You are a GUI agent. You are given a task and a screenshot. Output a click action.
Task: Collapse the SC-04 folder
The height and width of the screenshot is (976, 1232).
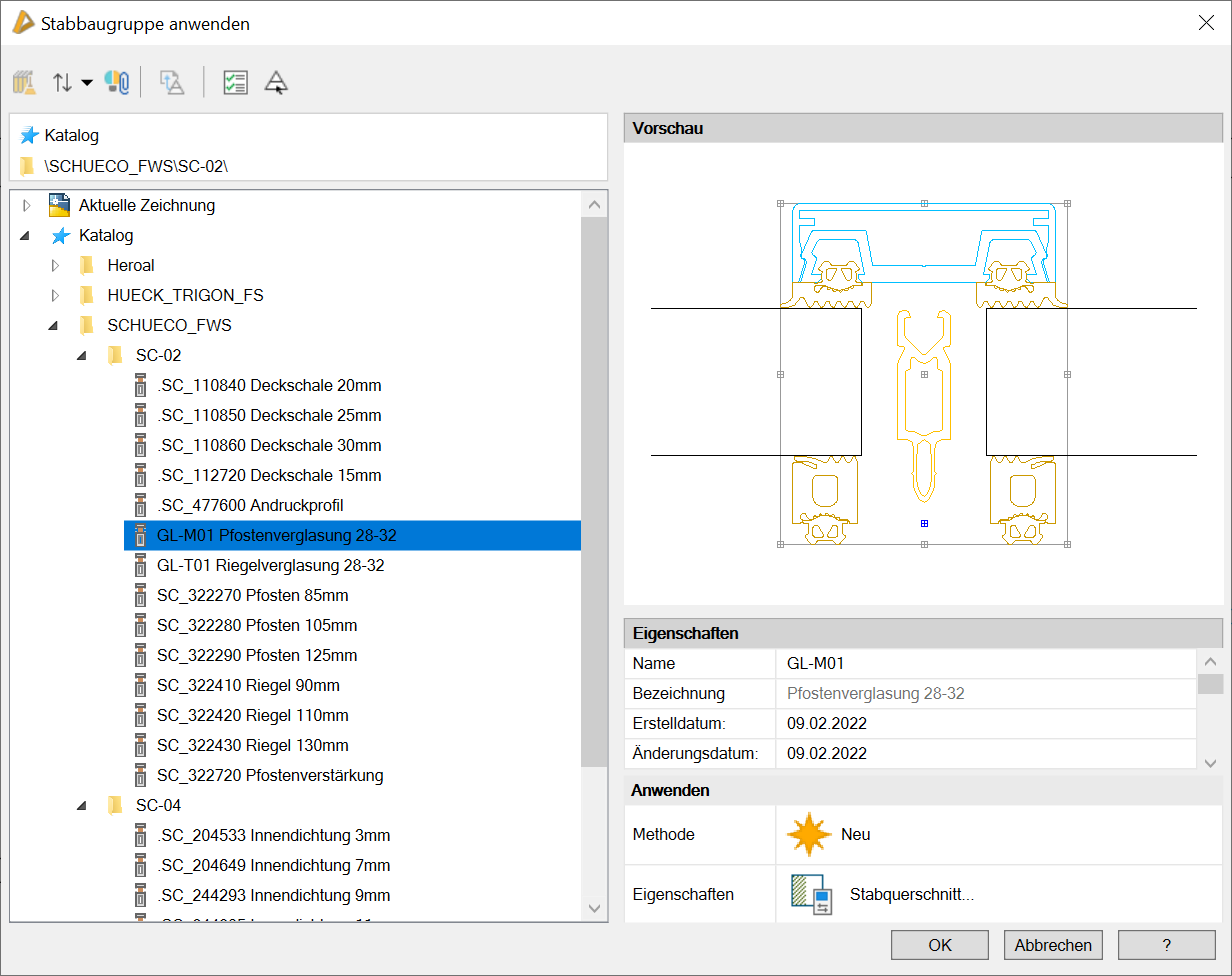tap(82, 806)
